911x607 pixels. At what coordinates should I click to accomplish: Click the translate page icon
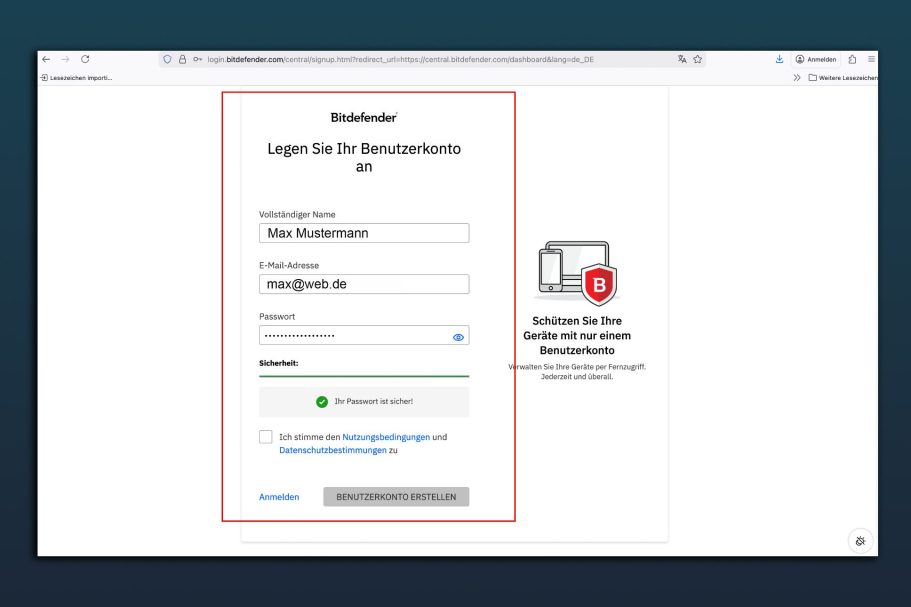[x=682, y=59]
